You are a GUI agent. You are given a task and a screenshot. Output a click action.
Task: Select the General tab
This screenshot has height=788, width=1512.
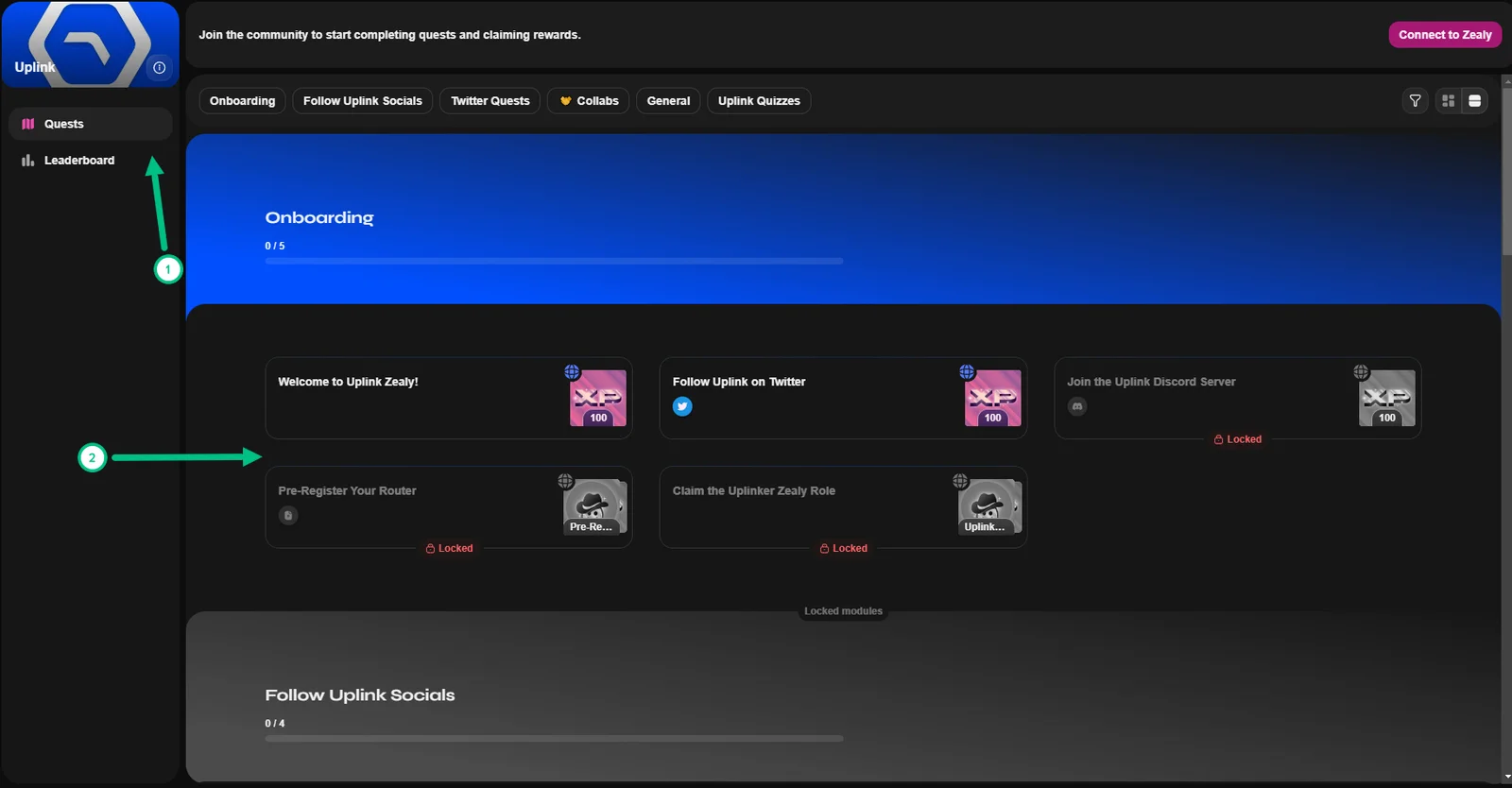[668, 101]
